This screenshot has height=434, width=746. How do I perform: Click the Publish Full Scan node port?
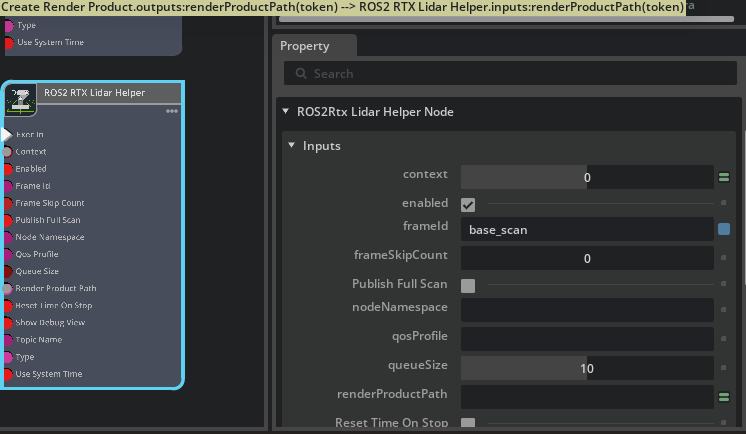[8, 220]
